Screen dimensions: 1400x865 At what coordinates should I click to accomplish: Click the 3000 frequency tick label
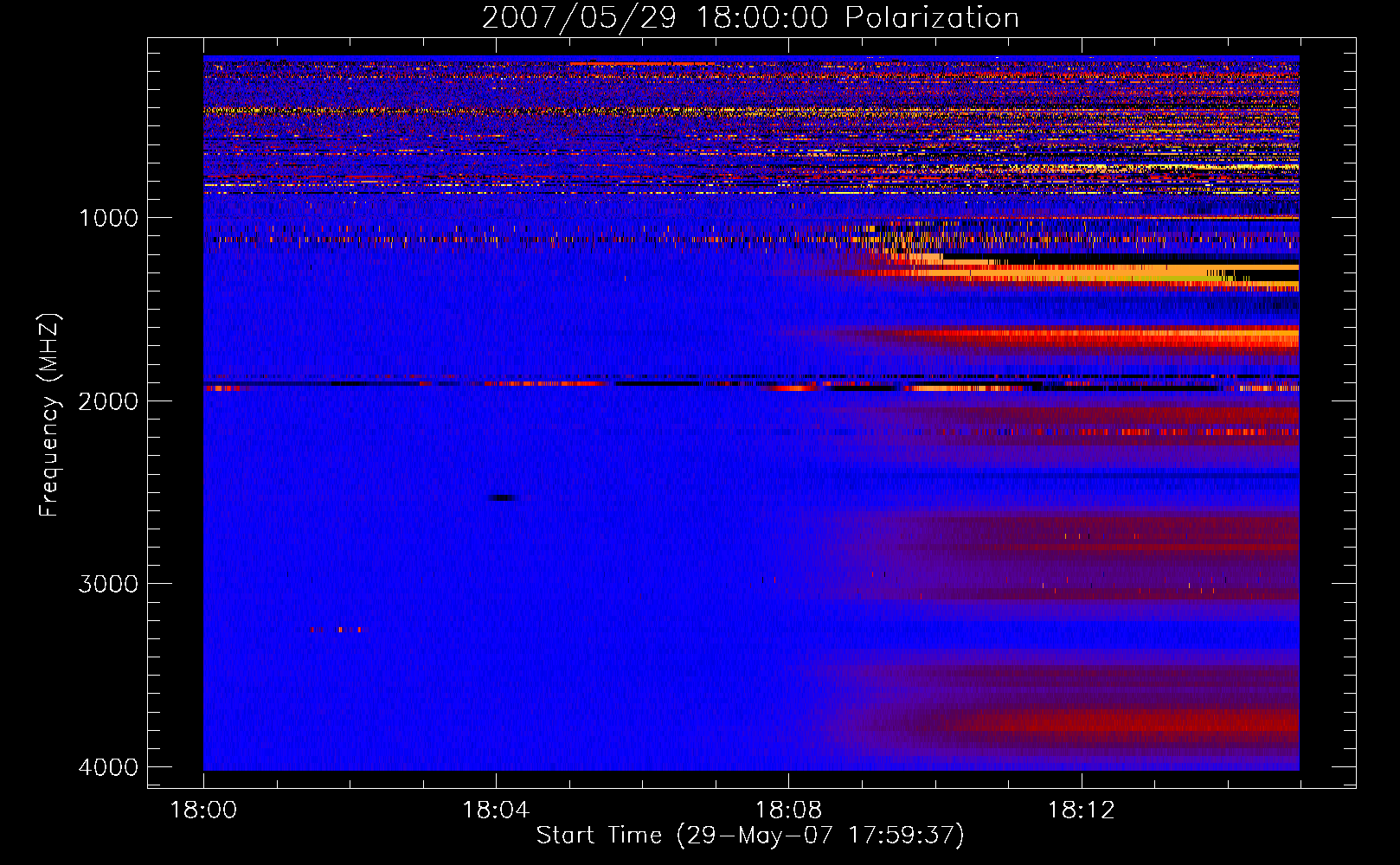pos(108,584)
